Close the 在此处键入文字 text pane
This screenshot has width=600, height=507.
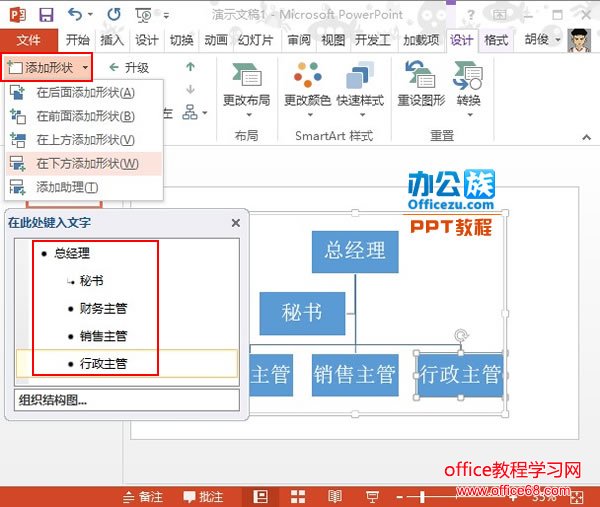point(236,223)
